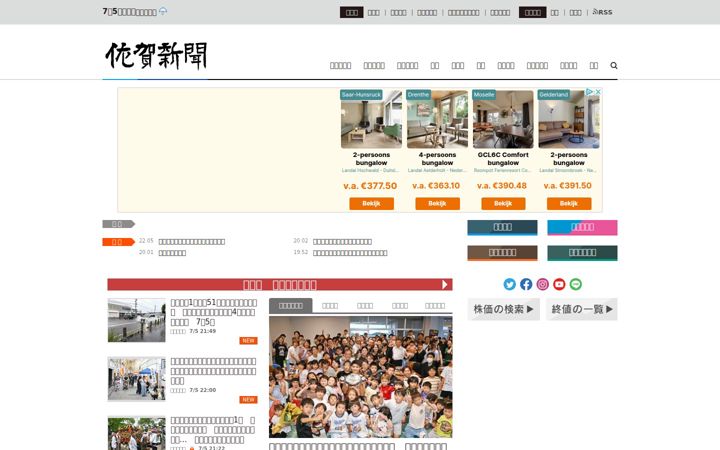Click the orange NEW badge on 22:00 article
Screen dimensions: 720x450
click(x=248, y=400)
